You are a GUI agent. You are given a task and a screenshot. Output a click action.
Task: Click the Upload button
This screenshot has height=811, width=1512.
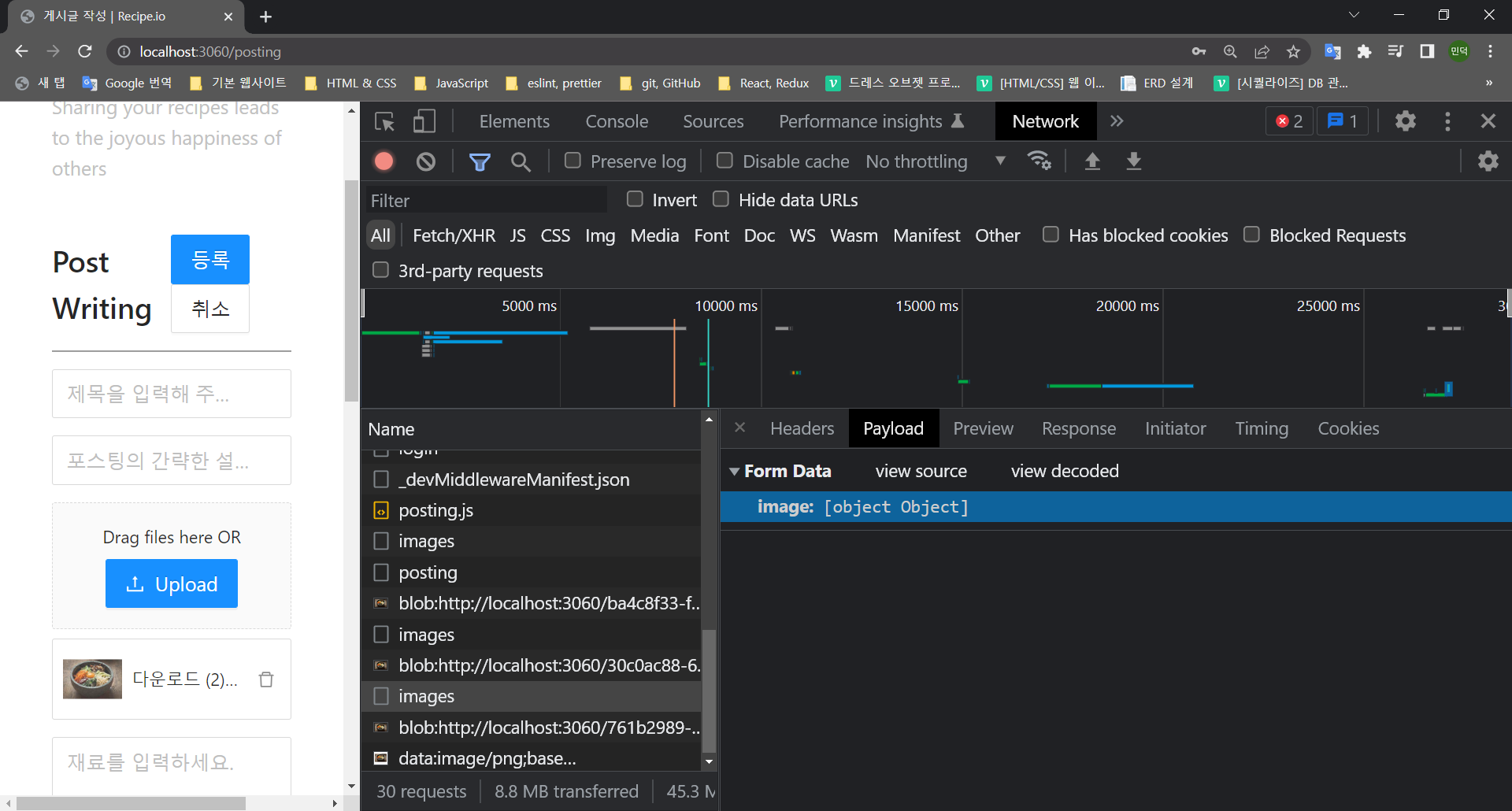tap(172, 583)
